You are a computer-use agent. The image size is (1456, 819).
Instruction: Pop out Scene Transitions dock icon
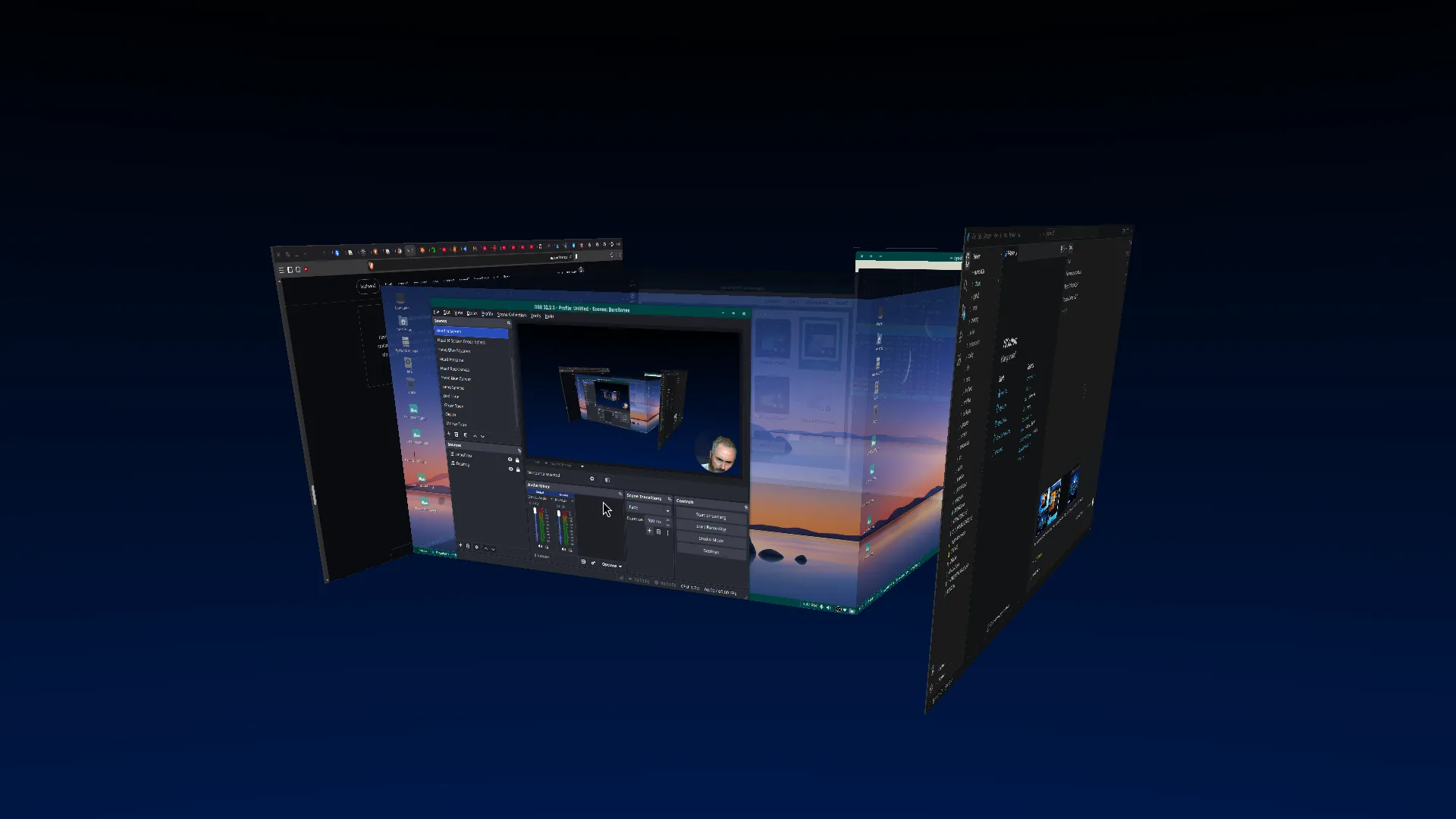coord(670,499)
